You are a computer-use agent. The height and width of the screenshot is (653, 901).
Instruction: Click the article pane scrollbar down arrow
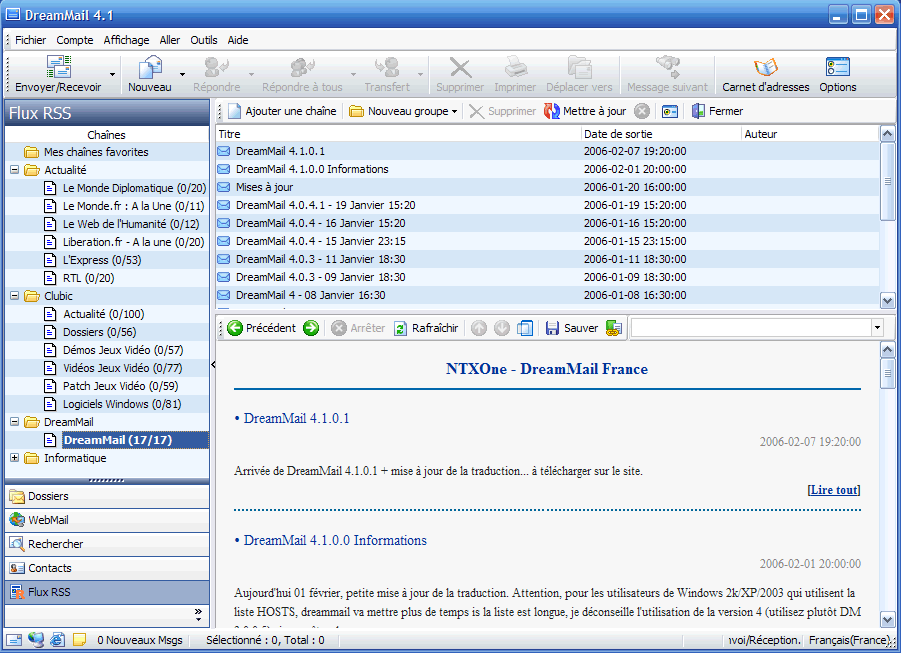(x=887, y=620)
